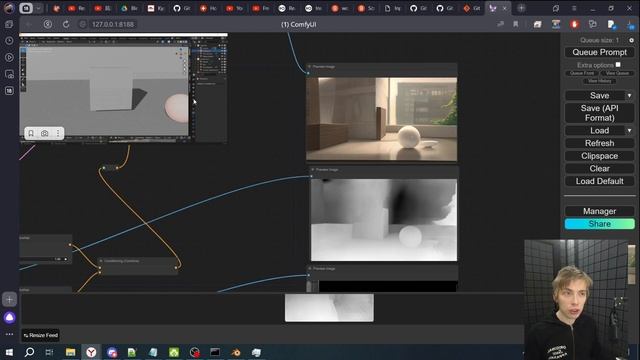This screenshot has height=360, width=640.
Task: Click the small depth thumbnail in bottom feed
Action: pyautogui.click(x=329, y=308)
